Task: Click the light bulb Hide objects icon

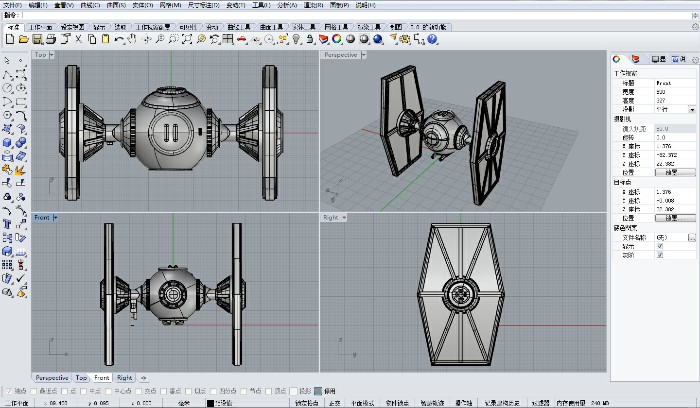Action: [296, 39]
